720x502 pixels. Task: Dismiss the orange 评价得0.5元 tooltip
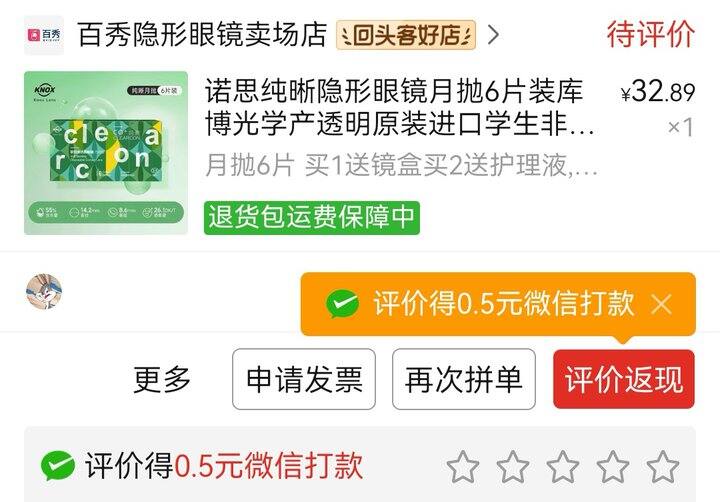pyautogui.click(x=661, y=304)
